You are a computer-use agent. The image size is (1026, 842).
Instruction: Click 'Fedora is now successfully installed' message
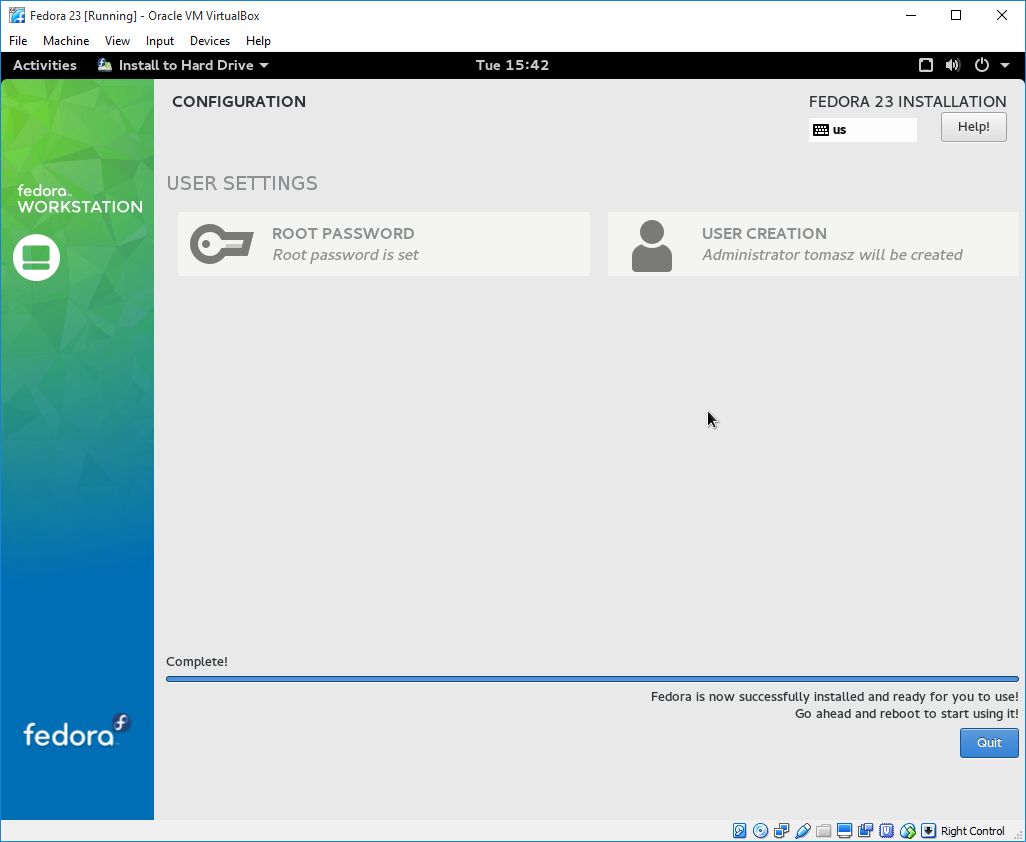(834, 697)
